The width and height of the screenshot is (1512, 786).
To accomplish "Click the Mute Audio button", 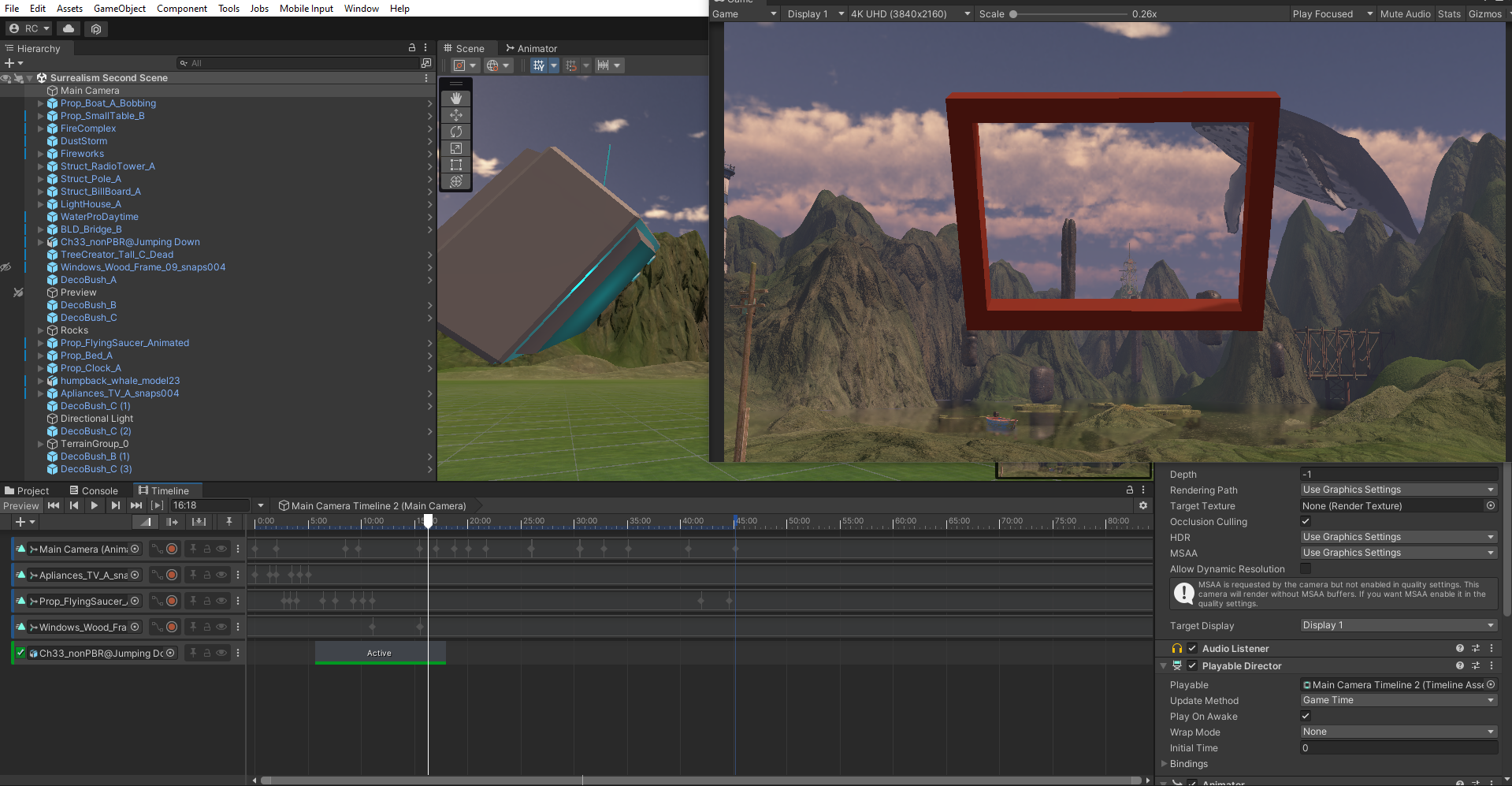I will click(1405, 14).
